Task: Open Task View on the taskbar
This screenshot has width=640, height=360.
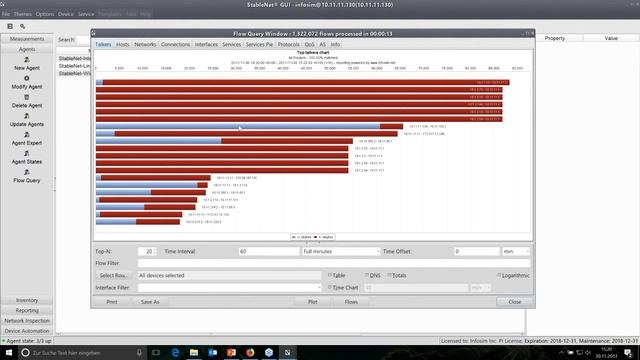Action: pos(156,352)
